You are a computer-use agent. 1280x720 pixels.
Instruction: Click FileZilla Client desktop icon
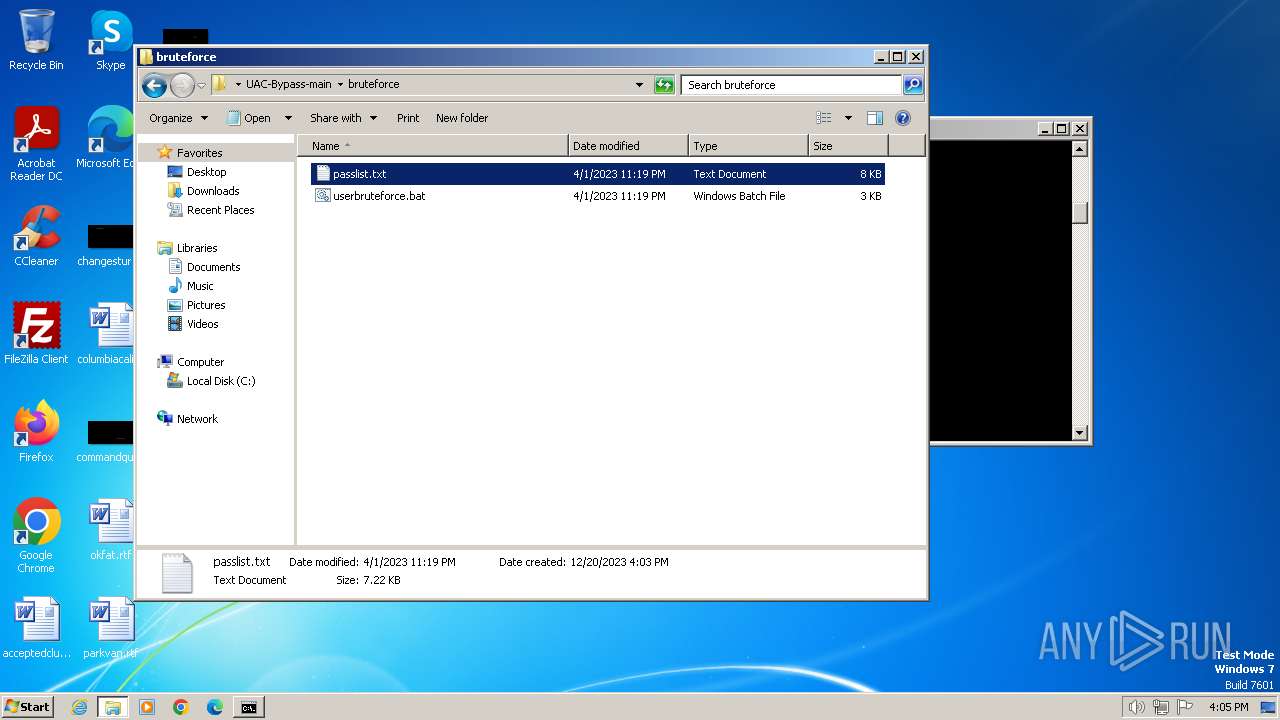click(36, 334)
